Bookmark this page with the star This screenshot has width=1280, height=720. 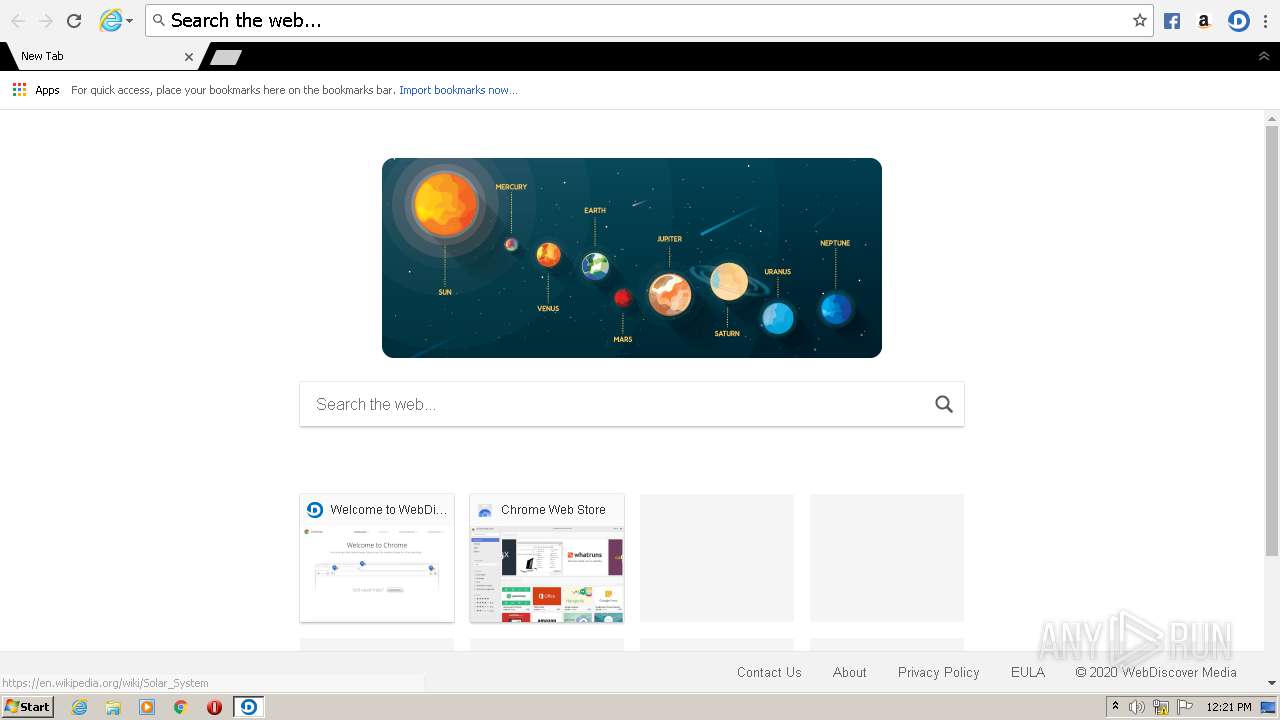(x=1139, y=20)
